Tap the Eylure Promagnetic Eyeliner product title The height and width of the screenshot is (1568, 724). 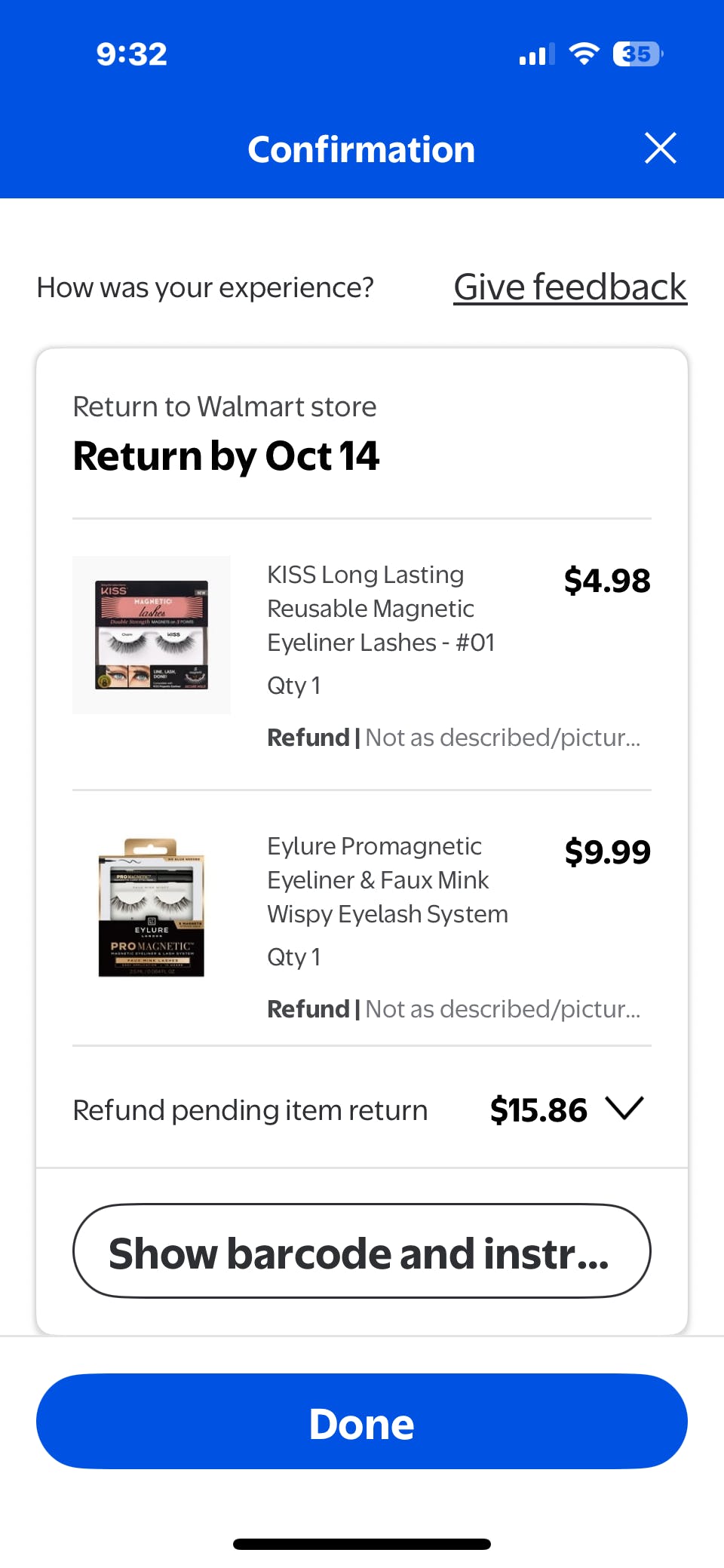click(387, 879)
